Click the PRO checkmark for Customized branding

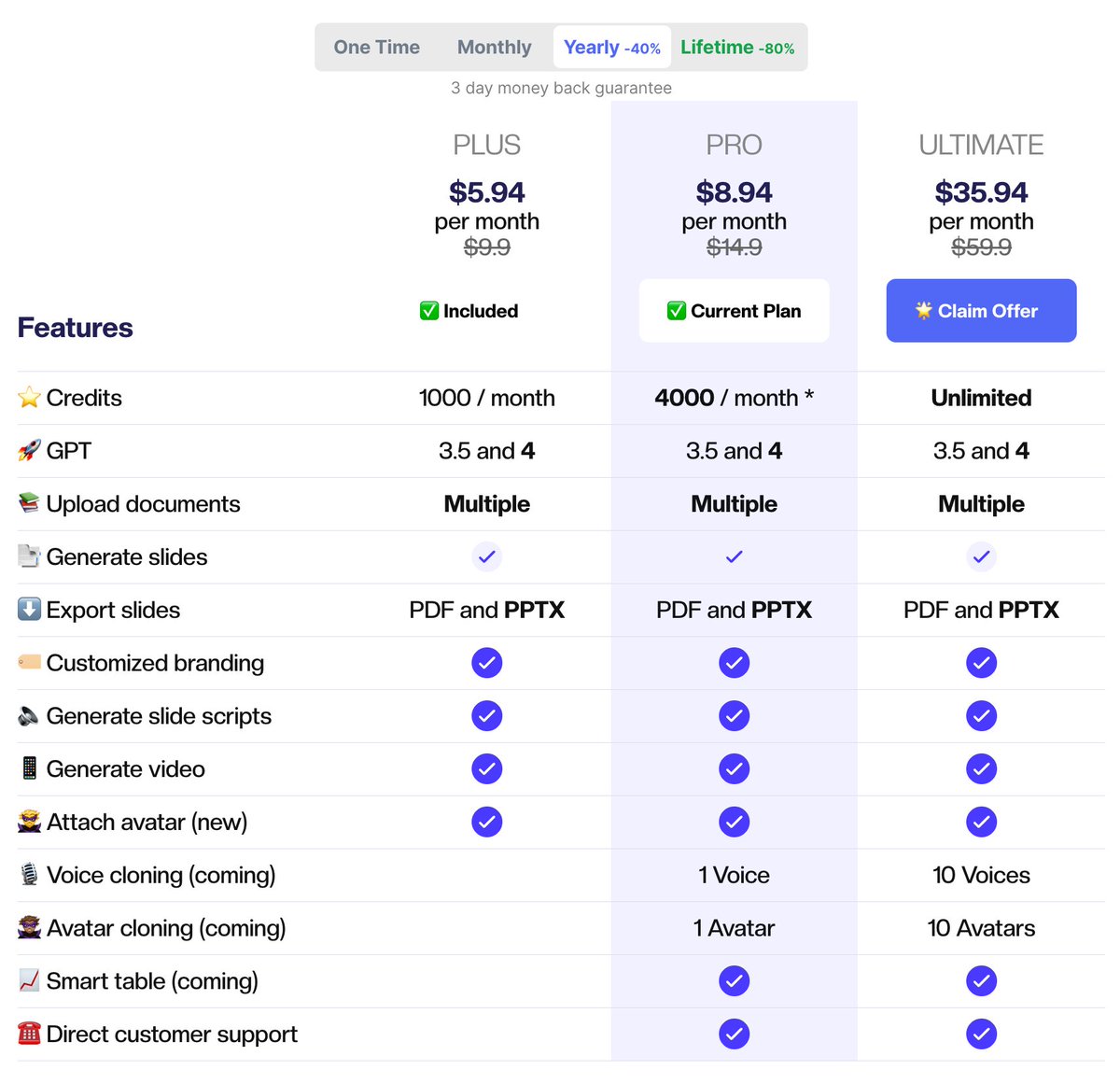tap(735, 663)
